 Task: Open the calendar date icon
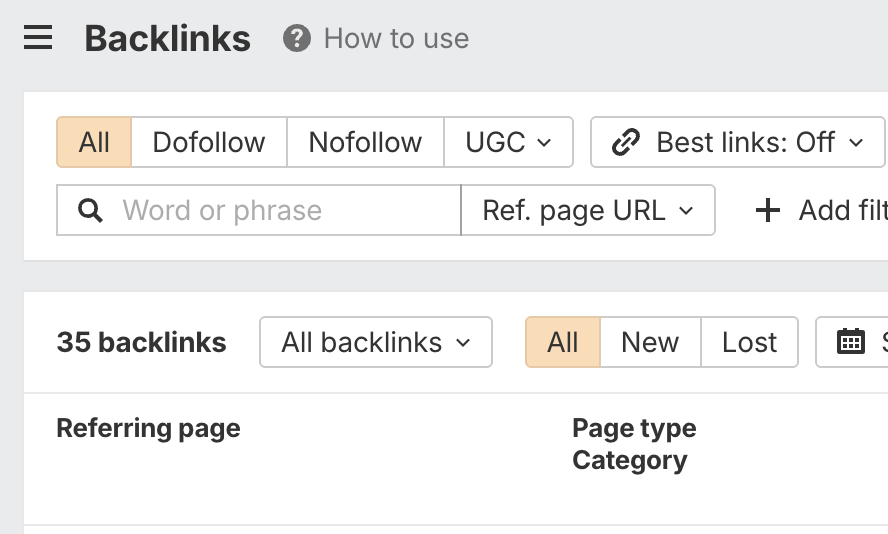click(x=851, y=342)
